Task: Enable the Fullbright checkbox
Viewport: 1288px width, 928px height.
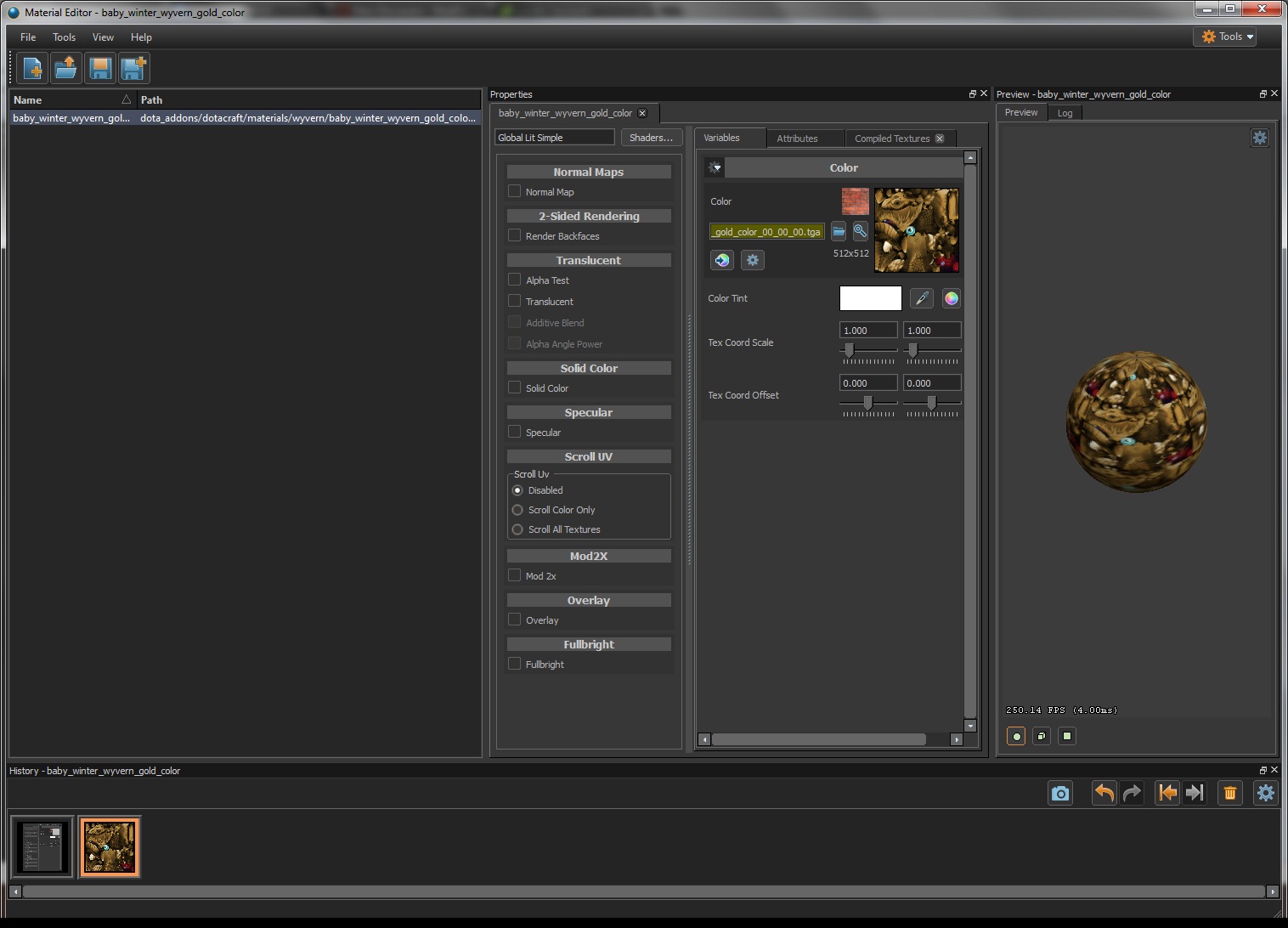Action: click(514, 664)
